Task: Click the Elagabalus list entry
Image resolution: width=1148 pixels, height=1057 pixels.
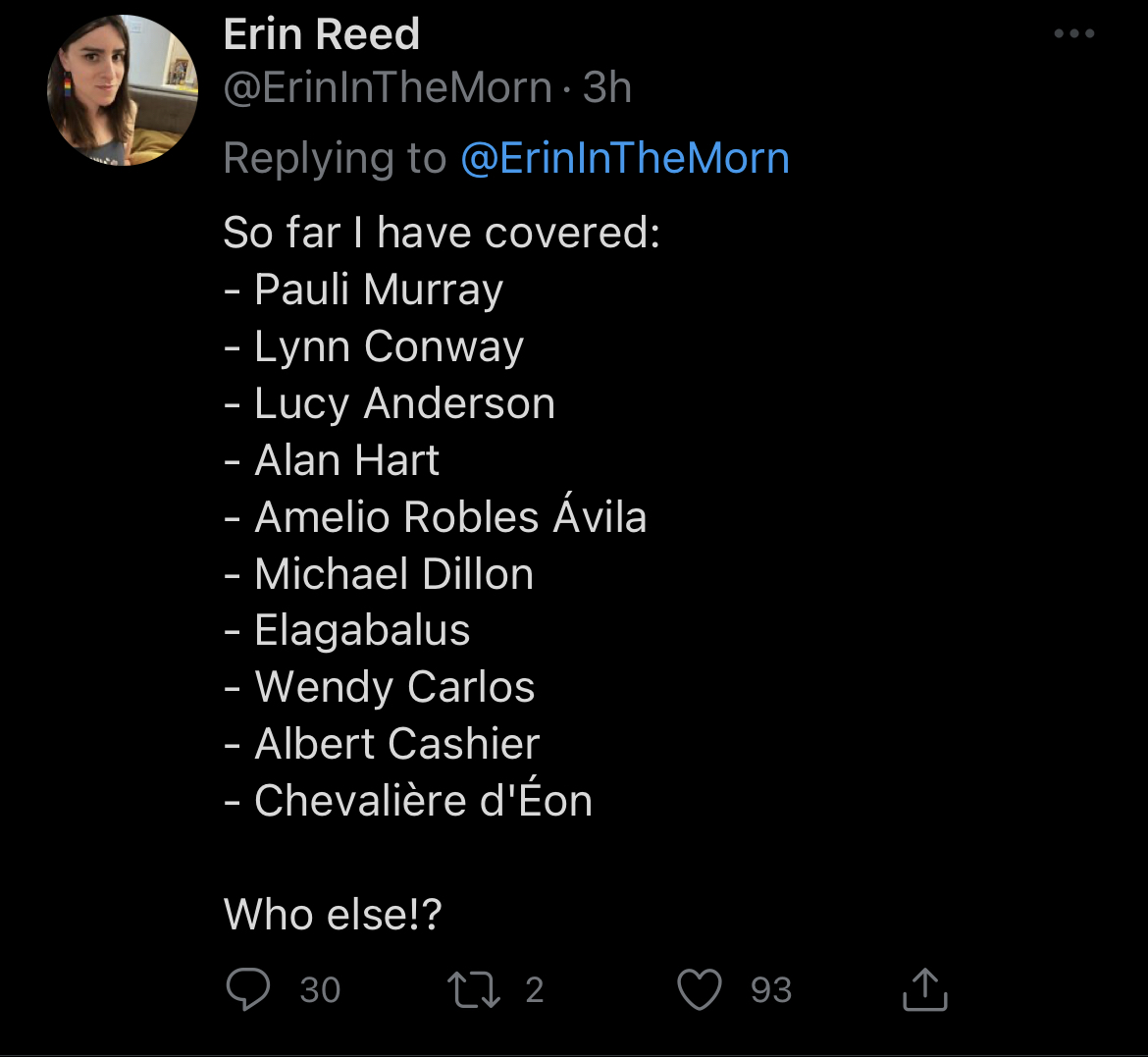Action: pos(362,630)
